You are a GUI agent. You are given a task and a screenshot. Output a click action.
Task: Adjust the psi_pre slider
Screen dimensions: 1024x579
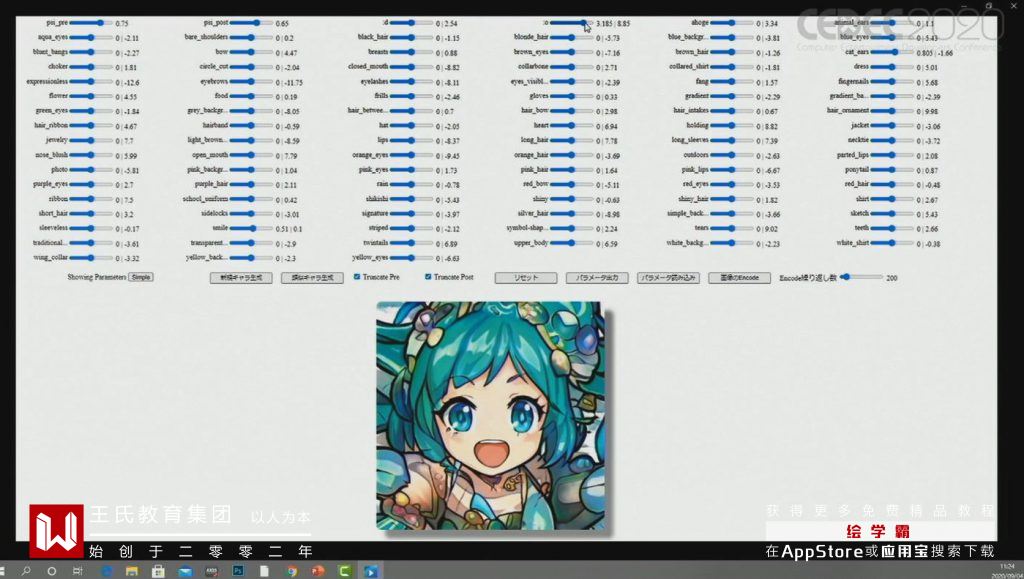pos(91,23)
